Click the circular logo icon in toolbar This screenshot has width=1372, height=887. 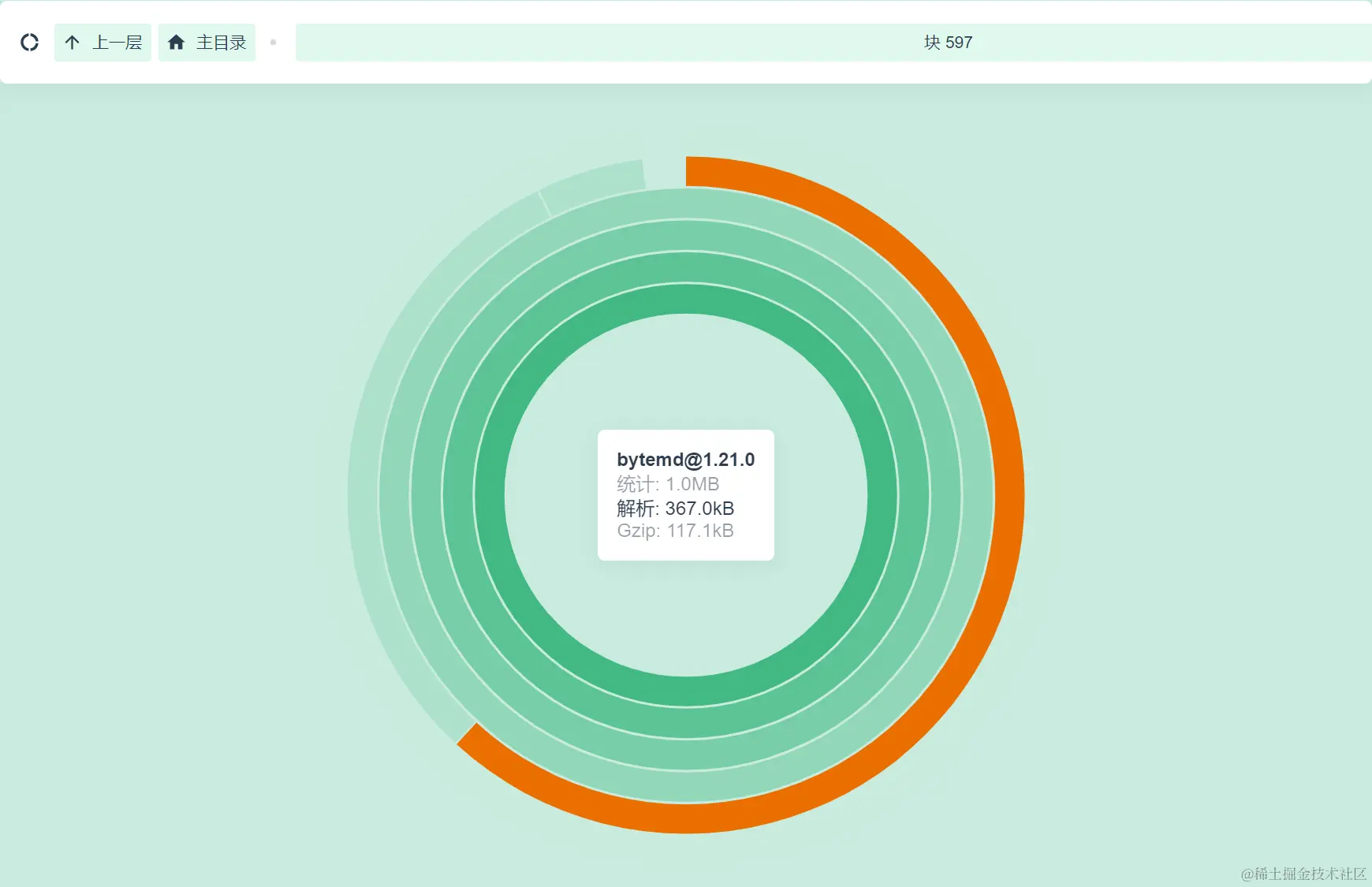click(29, 43)
